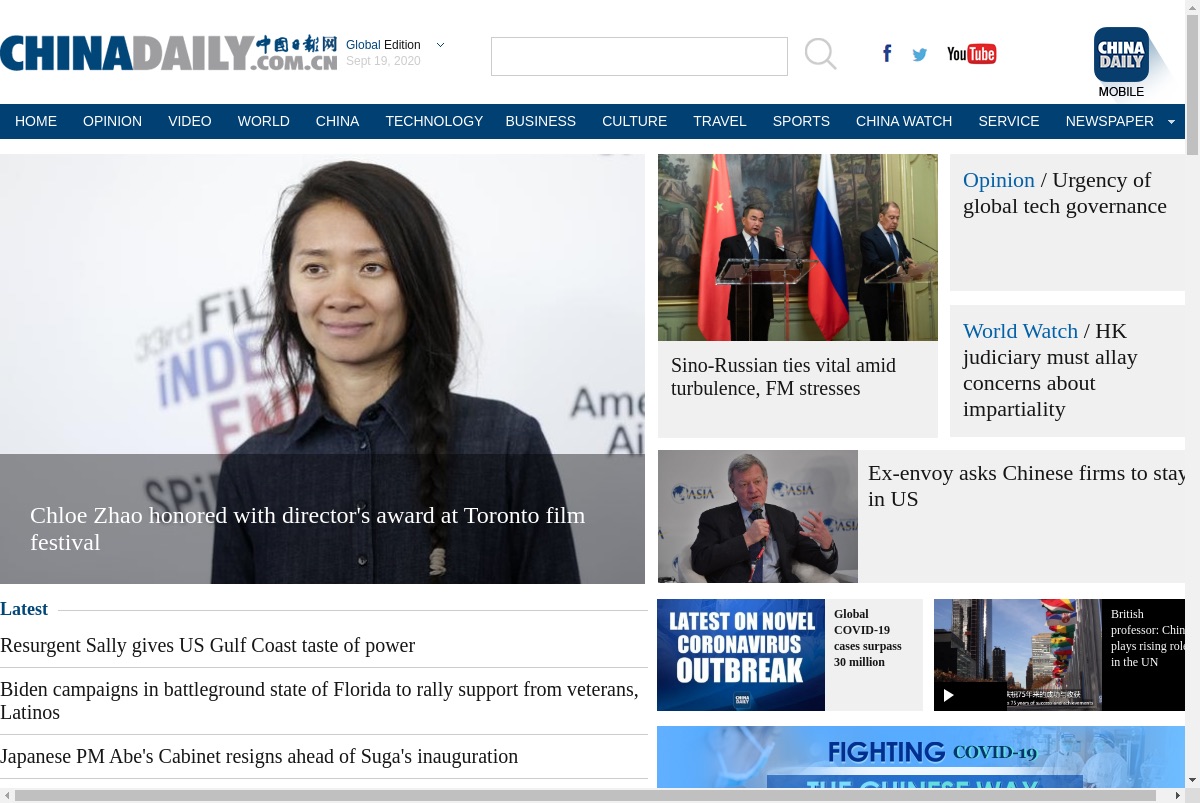
Task: Open the BUSINESS section
Action: [x=541, y=121]
